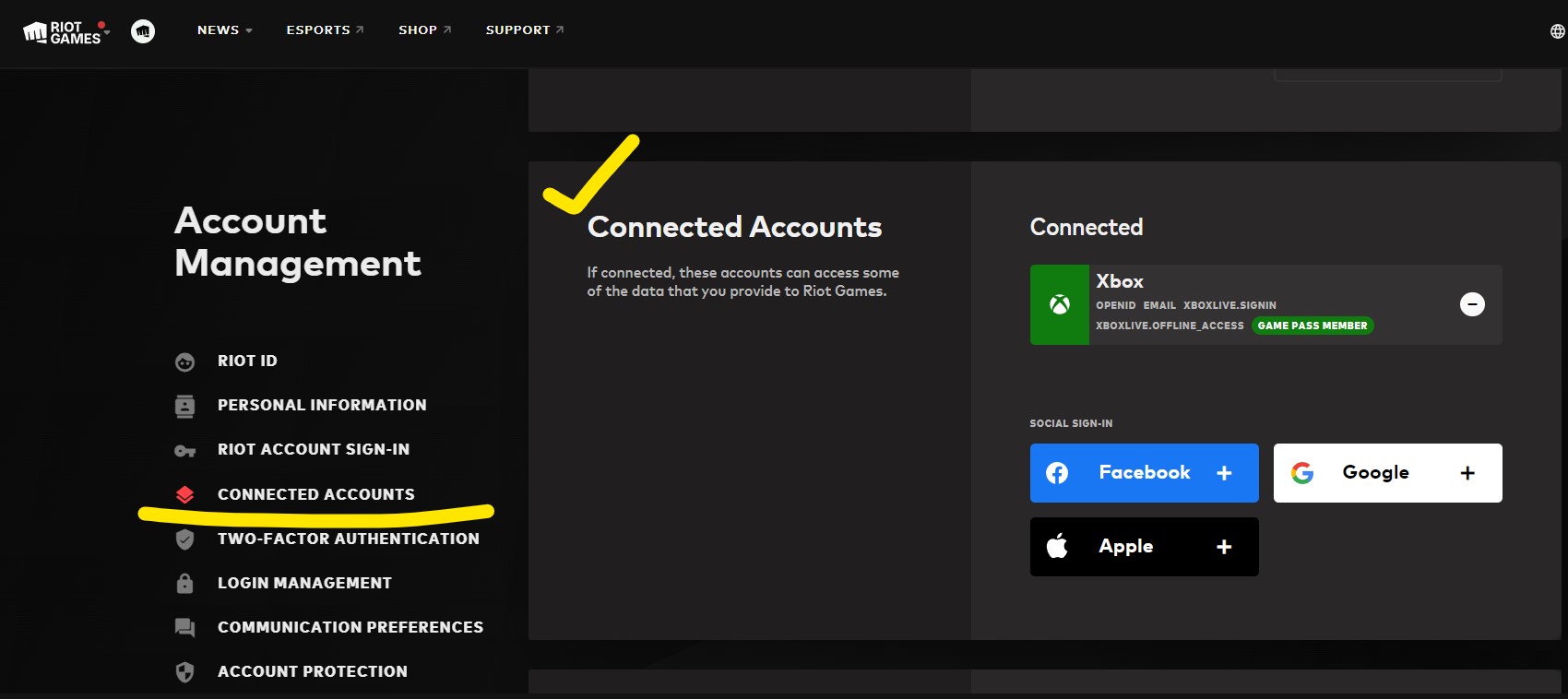Click the Facebook logo icon
The image size is (1568, 699).
pos(1057,473)
